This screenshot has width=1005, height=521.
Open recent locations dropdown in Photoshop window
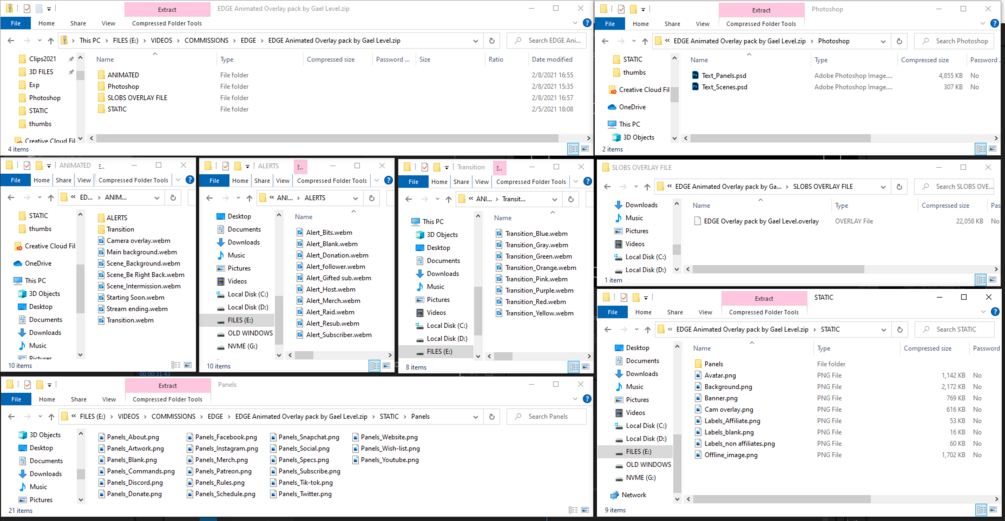click(633, 41)
